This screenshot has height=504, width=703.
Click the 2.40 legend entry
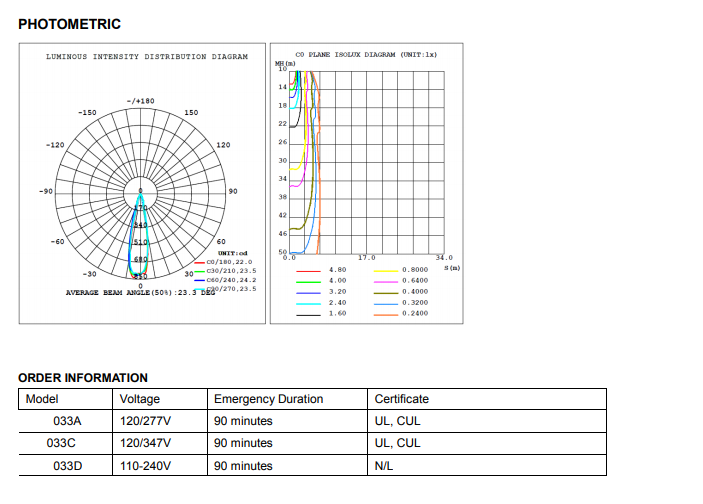click(x=337, y=302)
